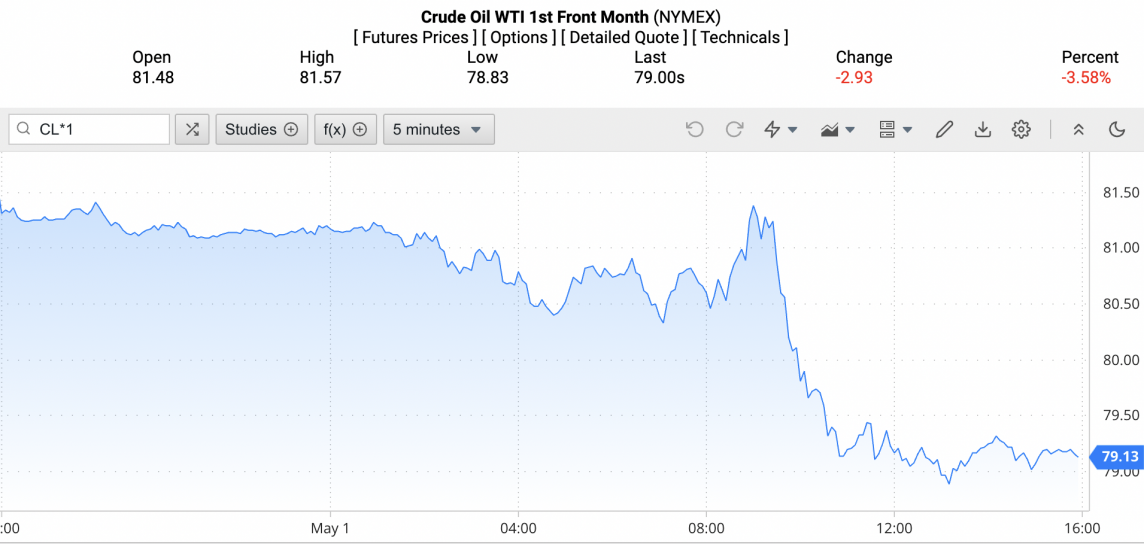Expand the 5 minutes interval dropdown
Viewport: 1144px width, 544px height.
[438, 129]
